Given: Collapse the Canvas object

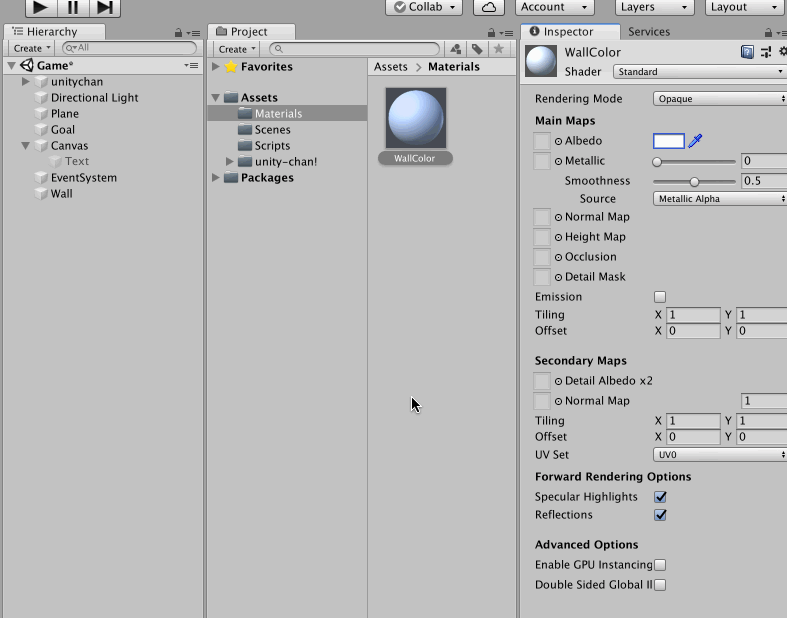Looking at the screenshot, I should (26, 146).
